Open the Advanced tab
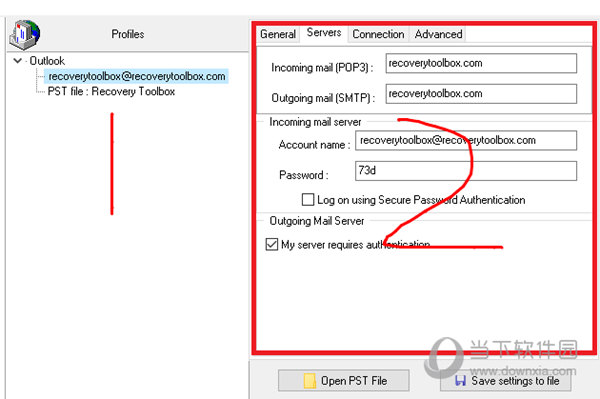600x399 pixels. [439, 34]
